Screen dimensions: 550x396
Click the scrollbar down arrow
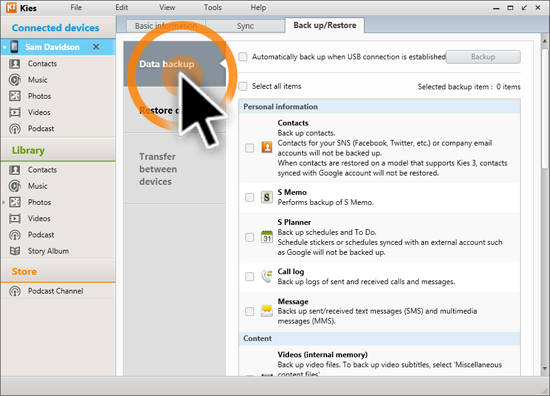click(545, 368)
